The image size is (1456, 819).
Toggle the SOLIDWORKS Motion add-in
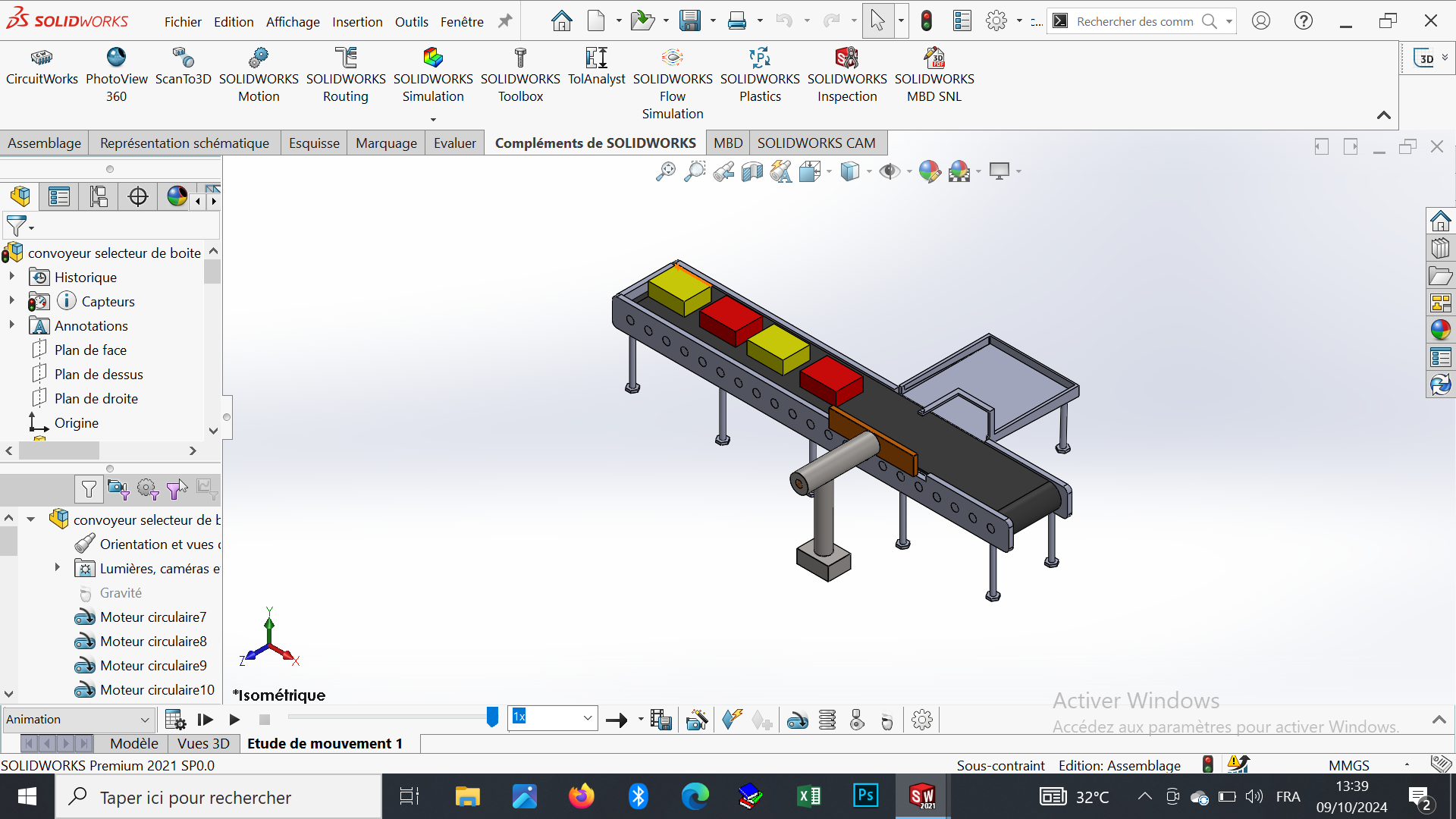[259, 76]
